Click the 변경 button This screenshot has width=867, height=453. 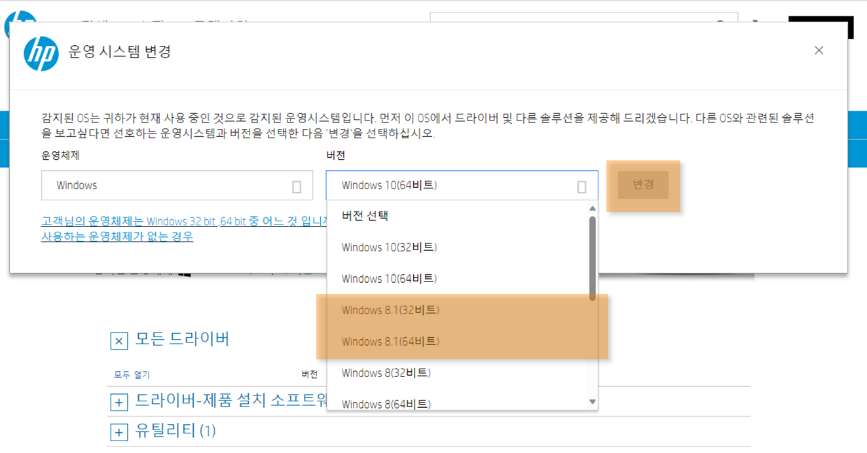[x=643, y=185]
